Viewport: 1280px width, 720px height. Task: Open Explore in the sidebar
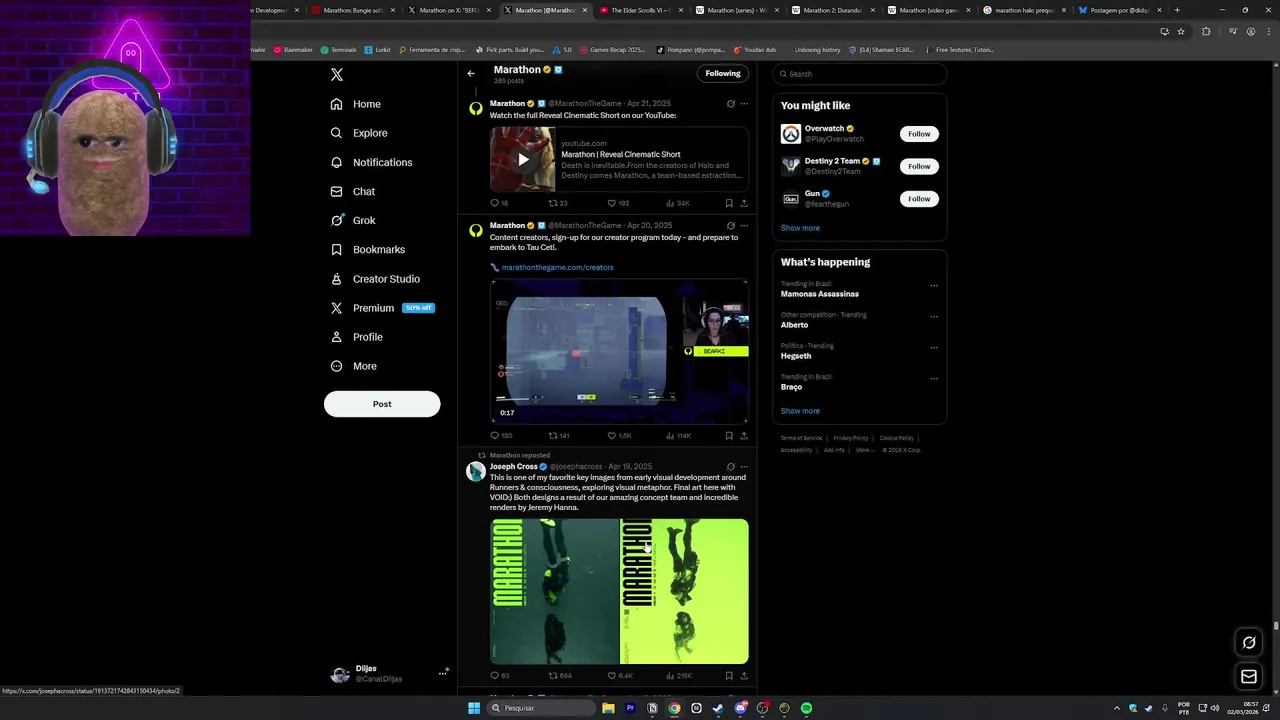click(x=359, y=133)
